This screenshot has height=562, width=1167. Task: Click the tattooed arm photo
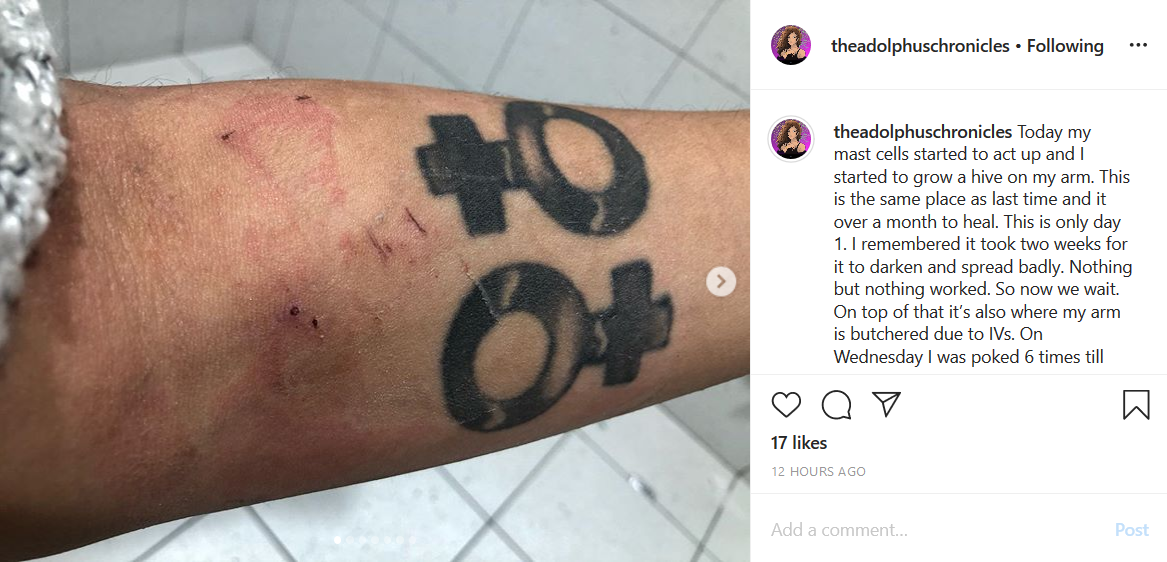[x=375, y=281]
